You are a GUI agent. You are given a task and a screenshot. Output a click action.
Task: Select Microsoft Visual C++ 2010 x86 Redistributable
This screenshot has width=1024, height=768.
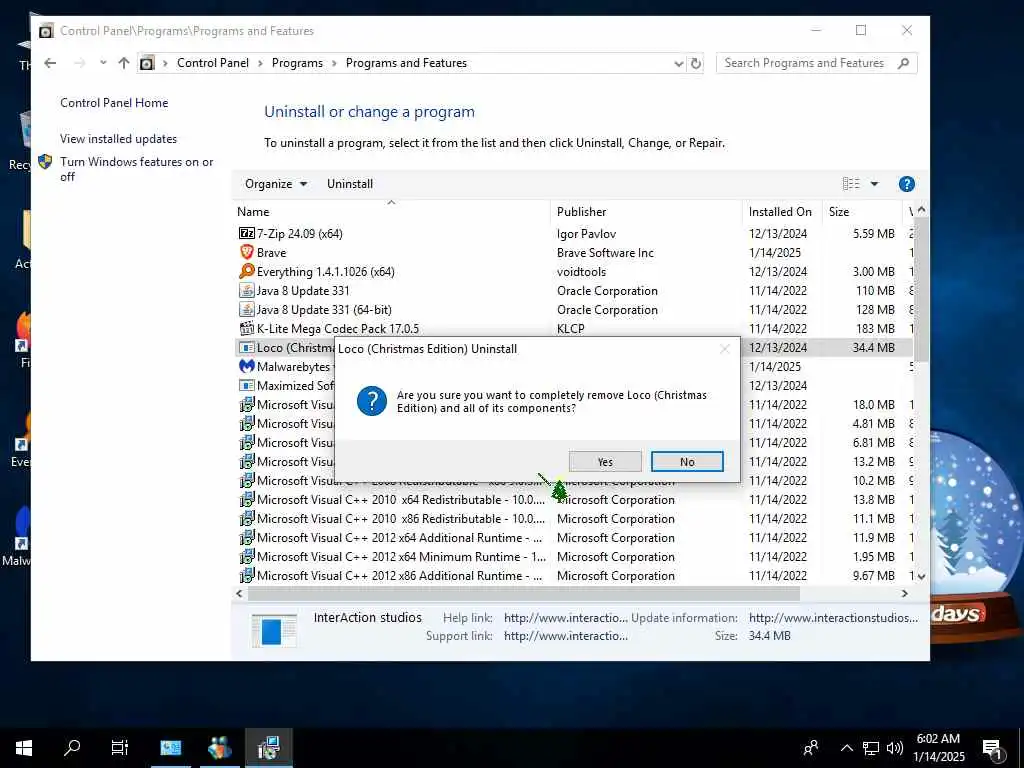(574, 519)
